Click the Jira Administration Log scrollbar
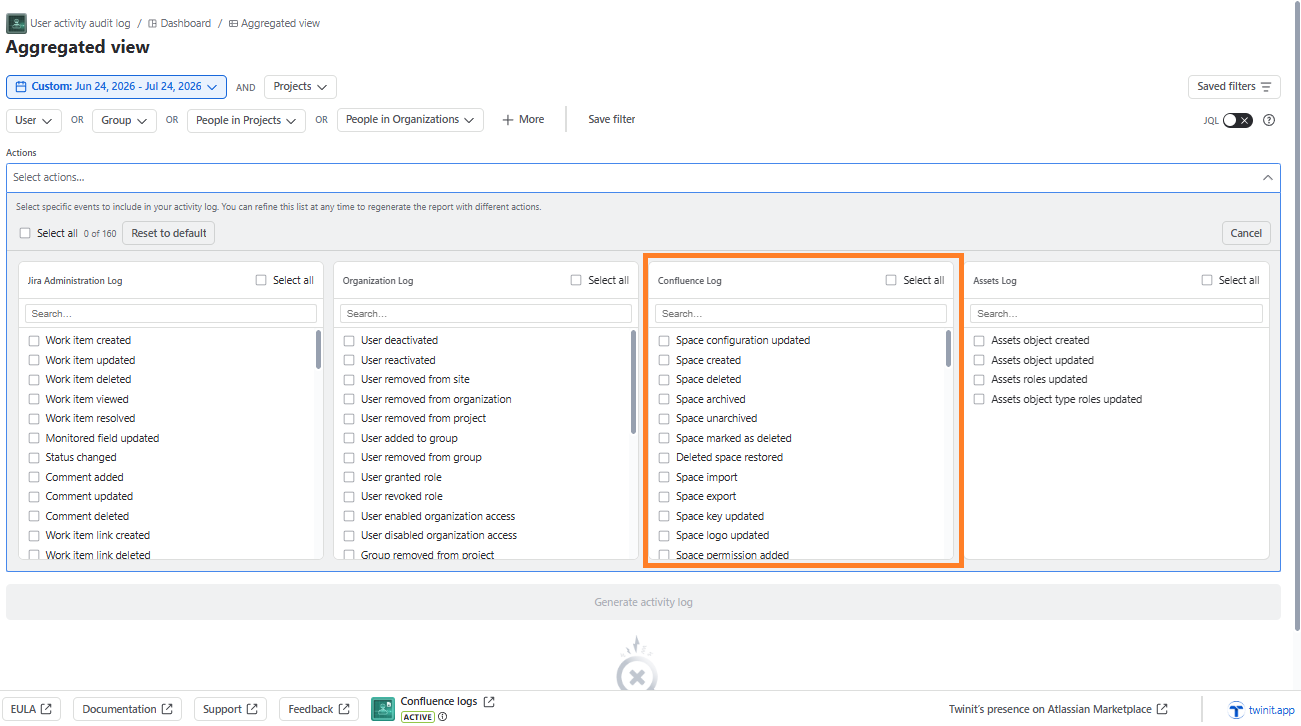The height and width of the screenshot is (726, 1301). (319, 350)
